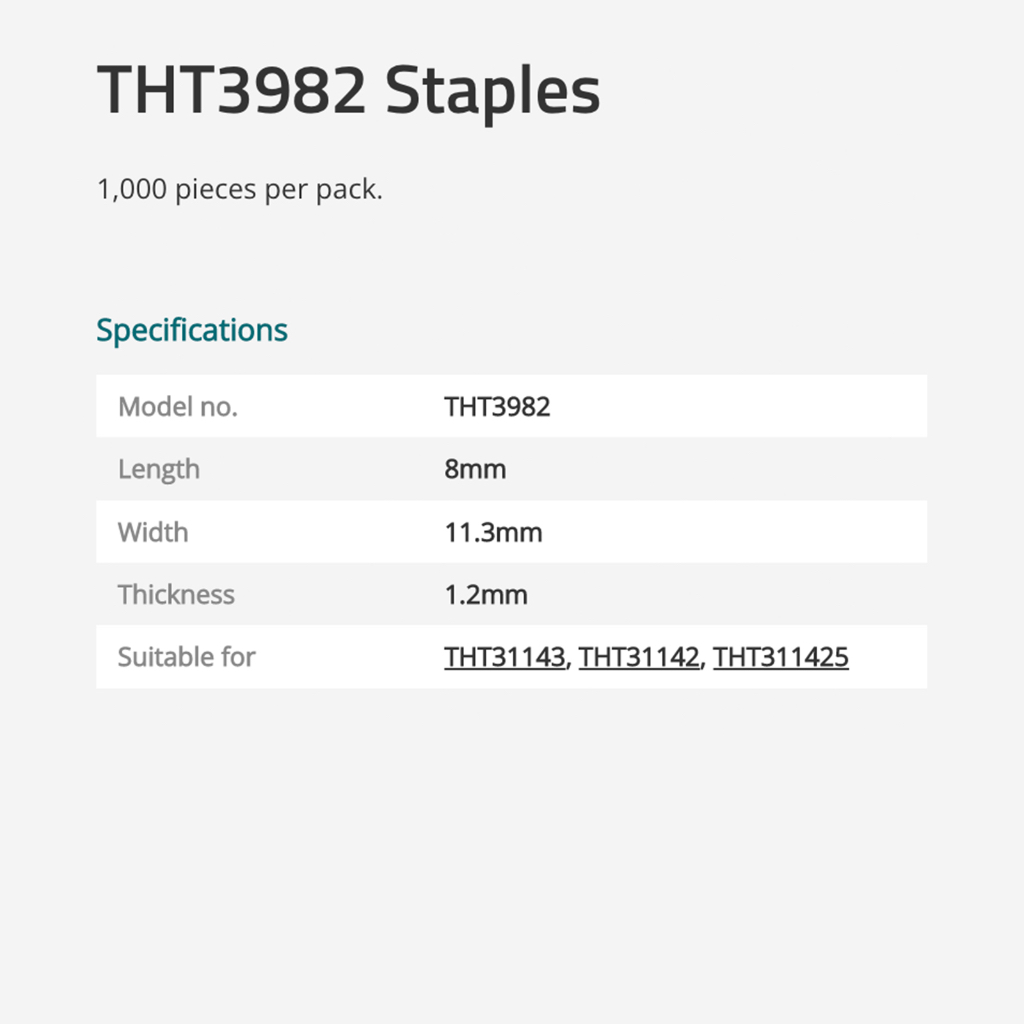This screenshot has width=1024, height=1024.
Task: Click the 11.3mm width value
Action: pyautogui.click(x=493, y=532)
